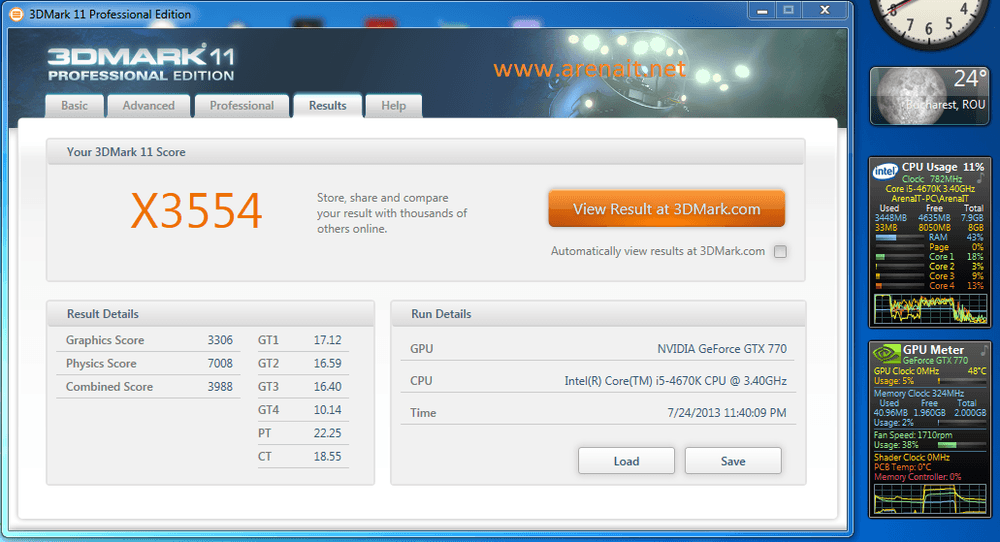This screenshot has height=542, width=1000.
Task: Click the Intel logo in CPU gadget
Action: pos(884,171)
